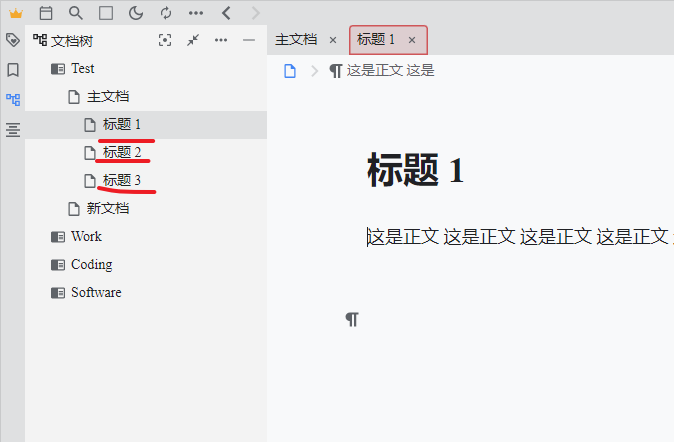Close the 标题 1 tab
This screenshot has width=674, height=442.
412,40
